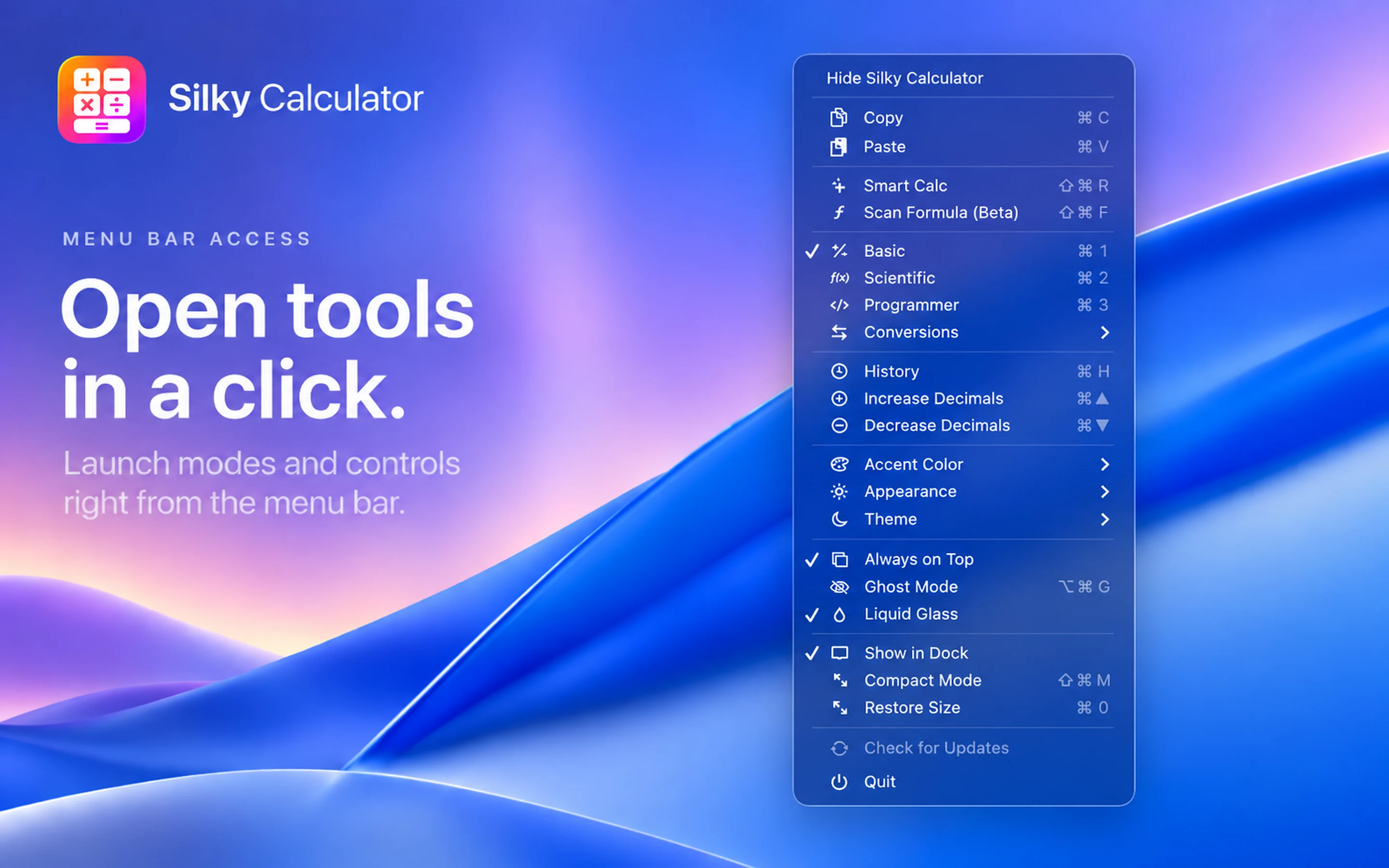The height and width of the screenshot is (868, 1389).
Task: Click the Paste clipboard icon
Action: 839,147
